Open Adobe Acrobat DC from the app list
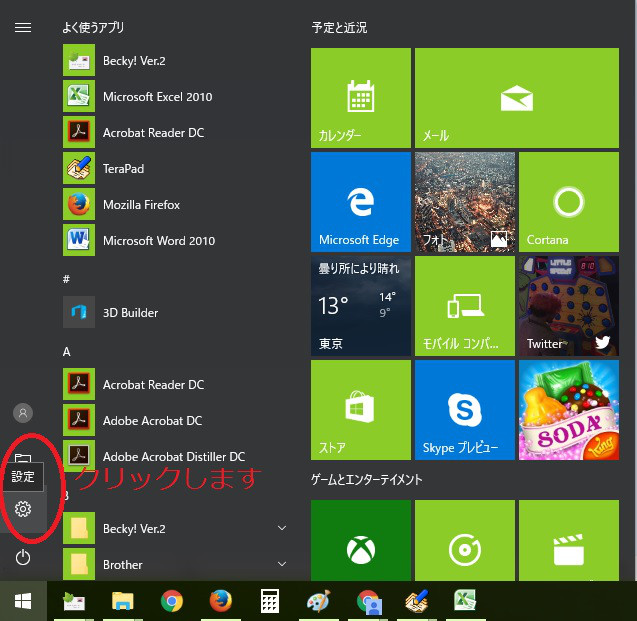 tap(175, 420)
